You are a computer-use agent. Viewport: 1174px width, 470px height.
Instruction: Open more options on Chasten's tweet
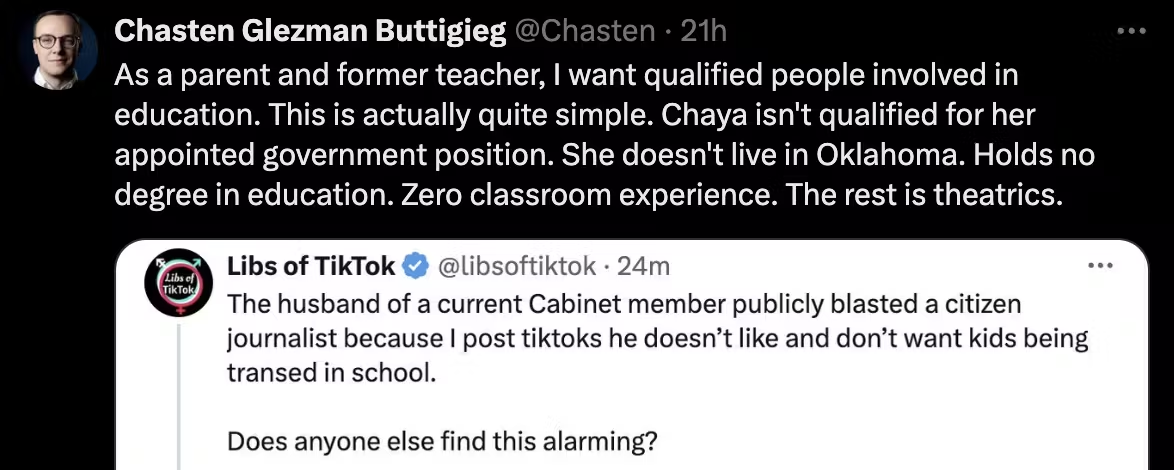pos(1130,32)
